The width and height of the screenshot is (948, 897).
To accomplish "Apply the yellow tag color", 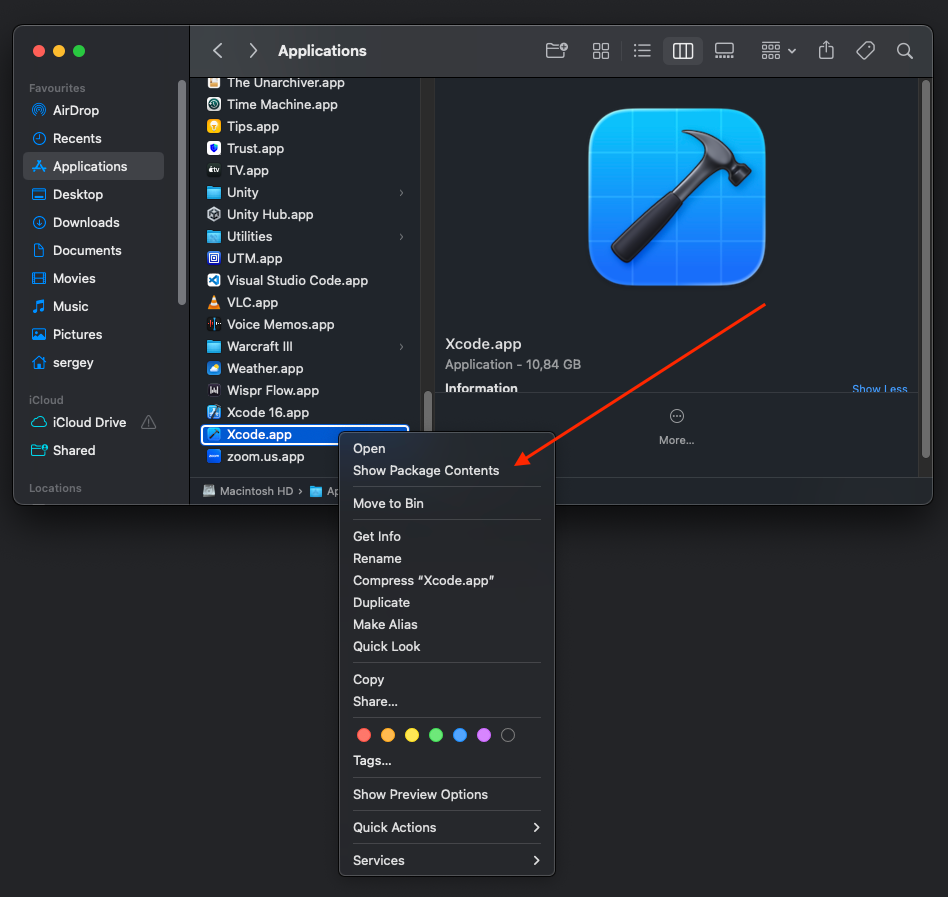I will point(412,735).
